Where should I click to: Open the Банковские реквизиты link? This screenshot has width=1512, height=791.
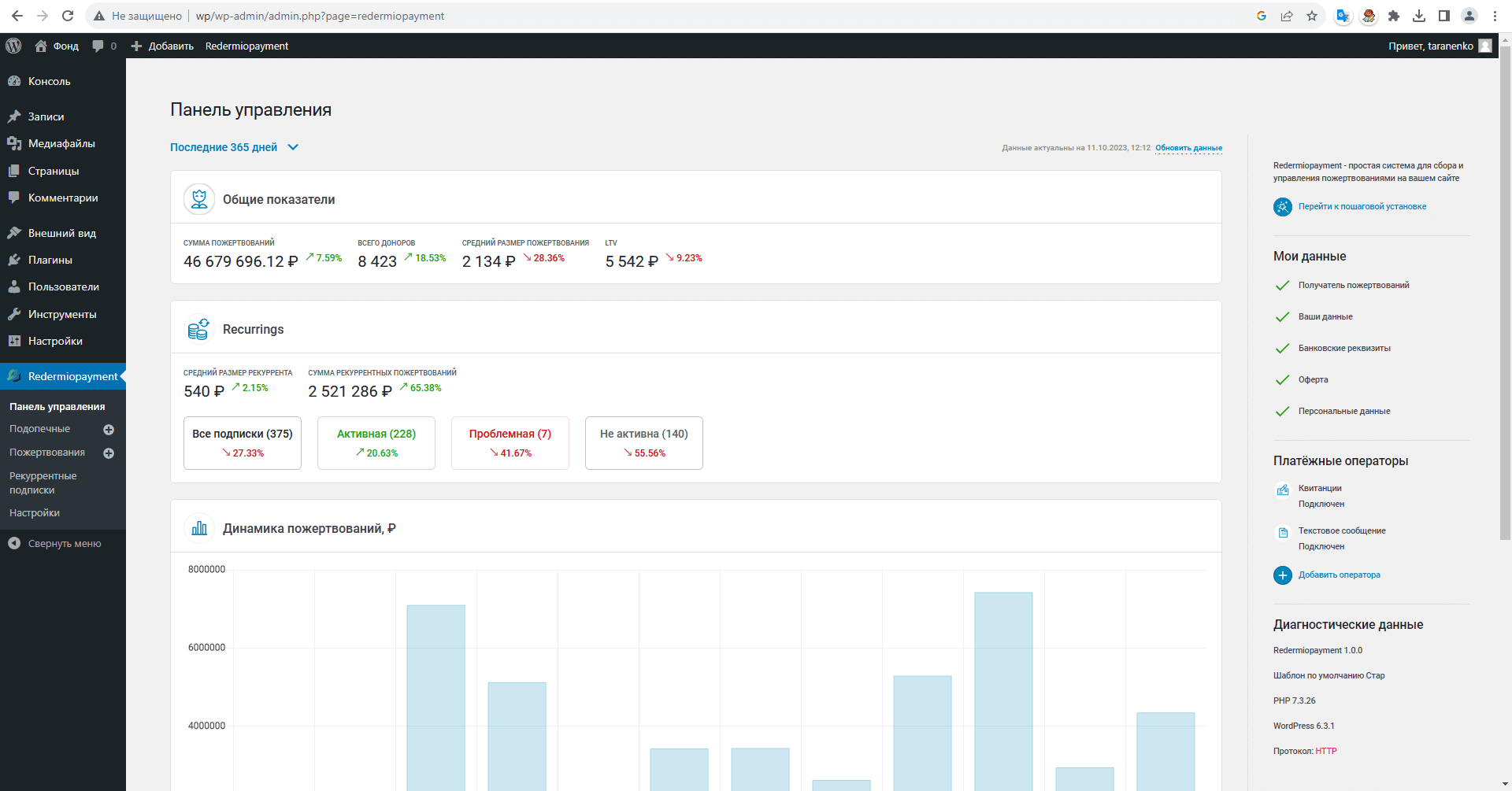1343,348
